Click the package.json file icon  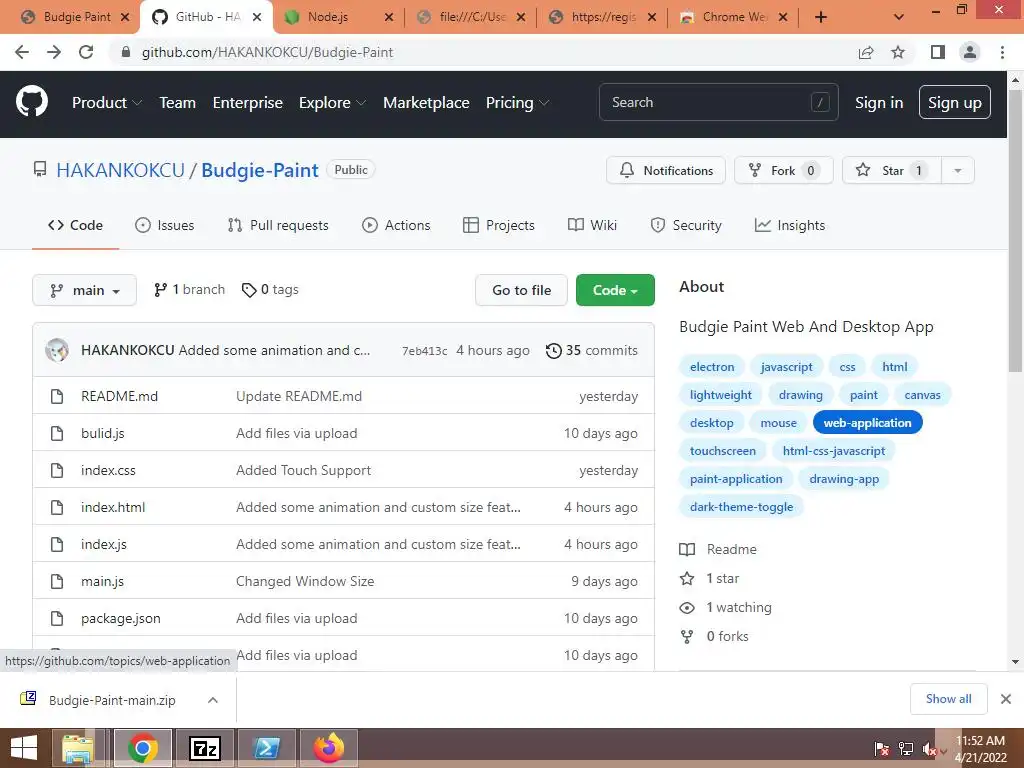pyautogui.click(x=57, y=618)
